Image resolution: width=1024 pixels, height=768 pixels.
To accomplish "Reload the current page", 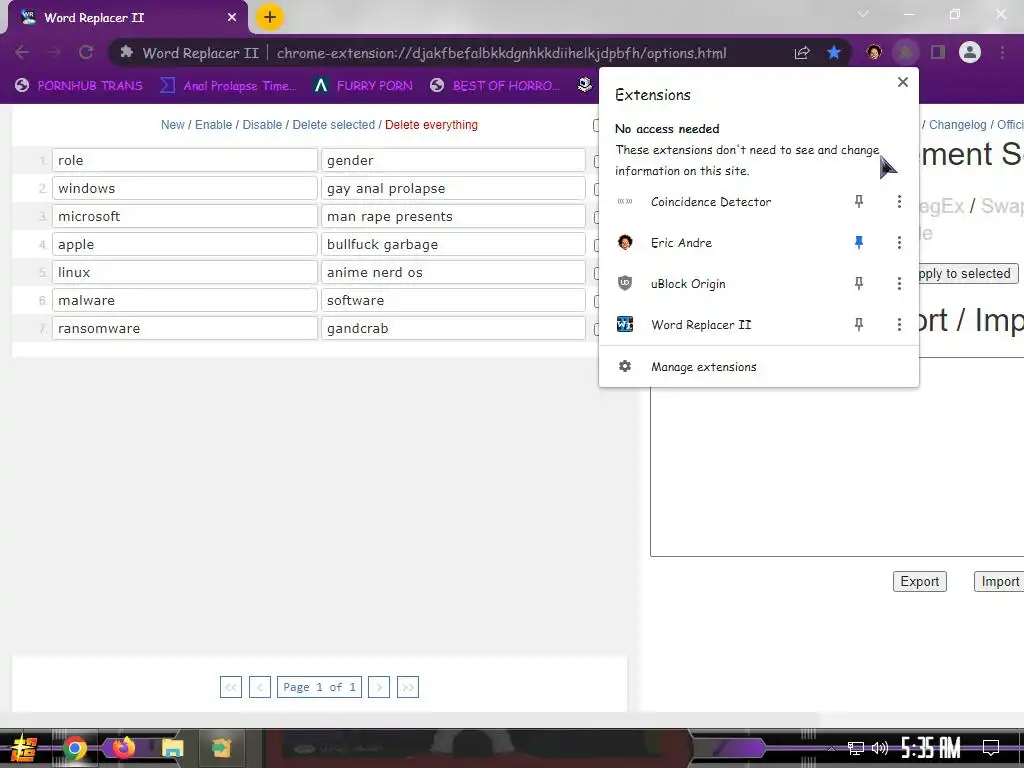I will [86, 52].
